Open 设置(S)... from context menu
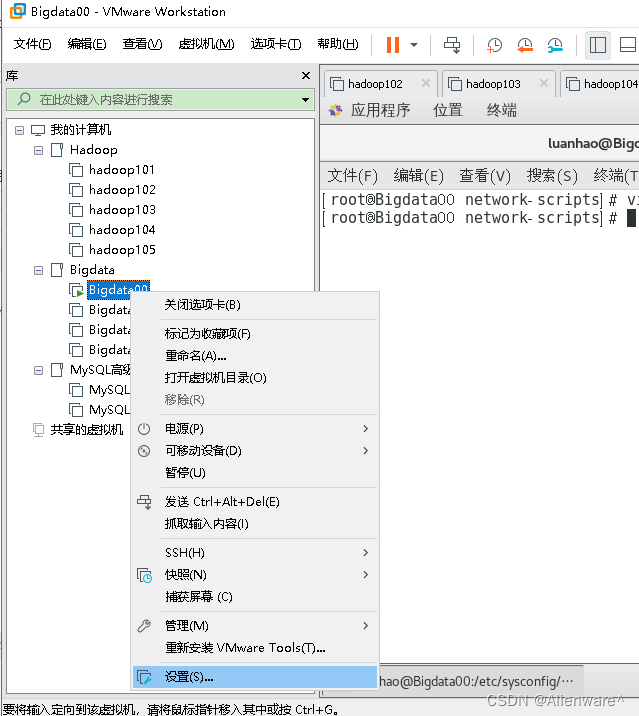The height and width of the screenshot is (716, 639). (x=255, y=677)
